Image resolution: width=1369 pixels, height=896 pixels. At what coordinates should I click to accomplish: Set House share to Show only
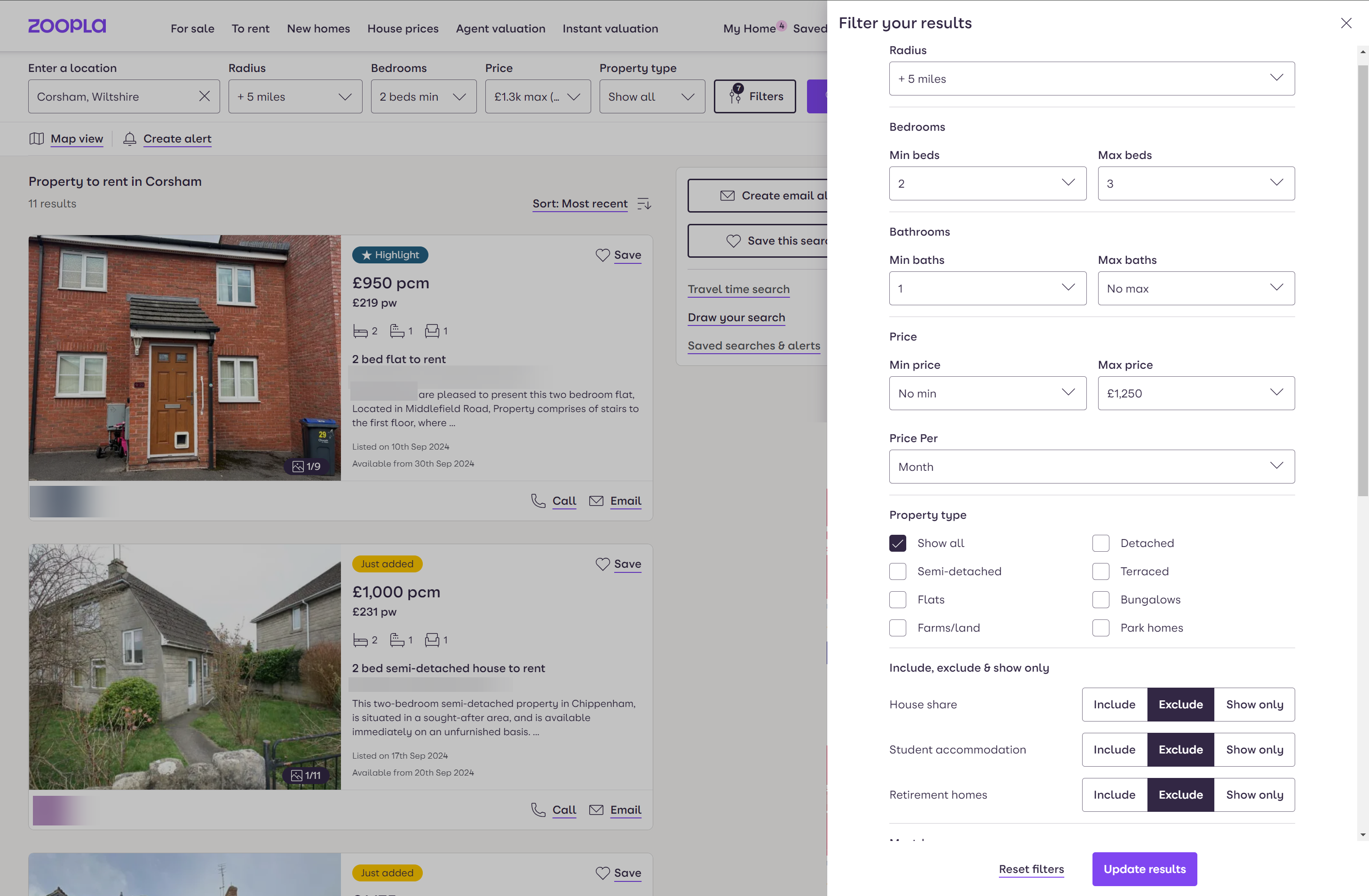pos(1254,705)
